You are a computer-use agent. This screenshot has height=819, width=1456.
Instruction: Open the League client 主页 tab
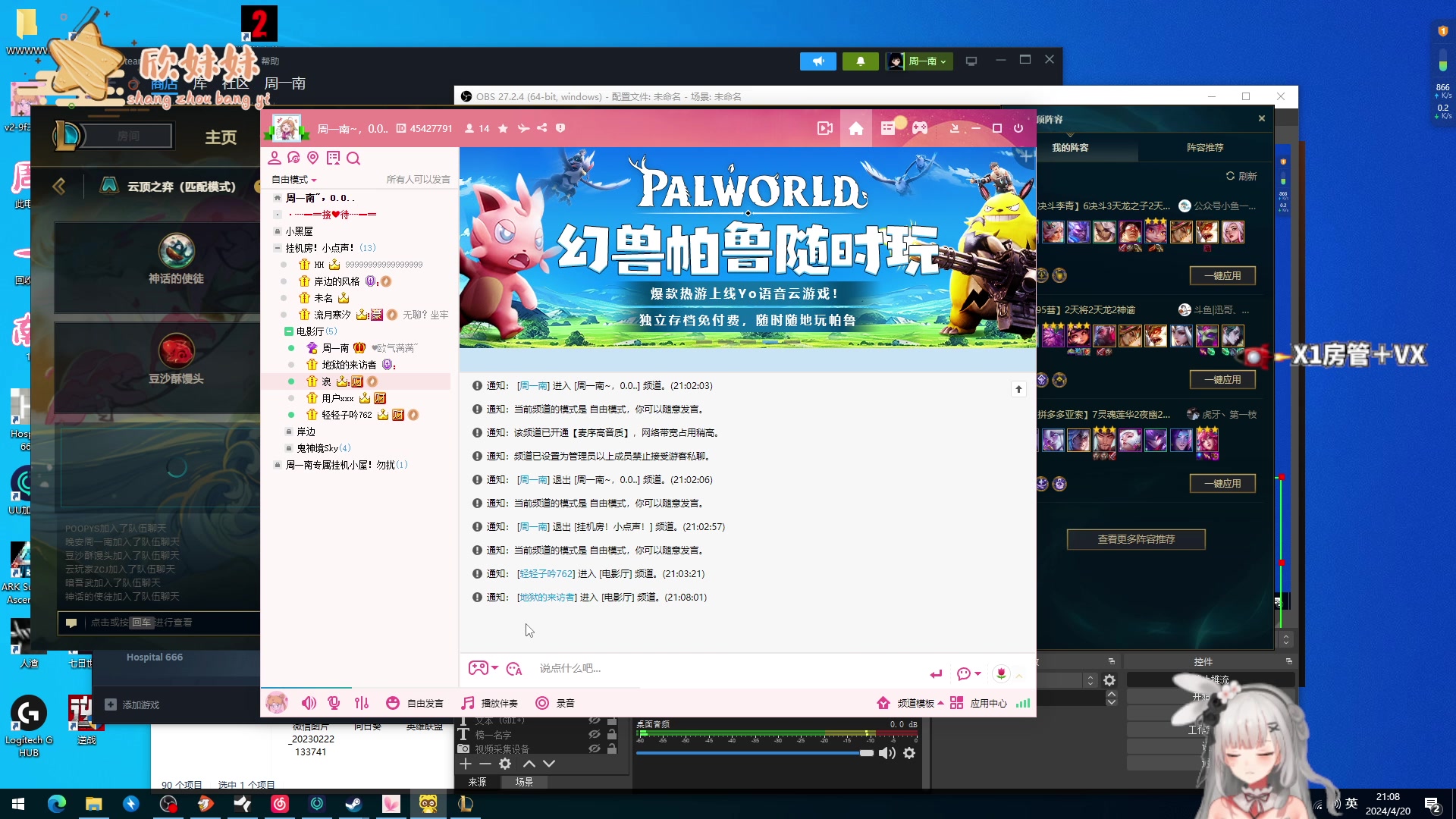click(x=221, y=137)
